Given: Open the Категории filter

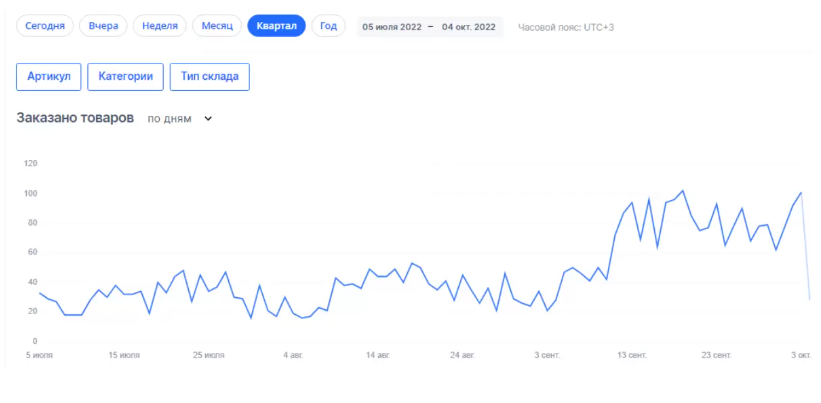Looking at the screenshot, I should (x=125, y=77).
